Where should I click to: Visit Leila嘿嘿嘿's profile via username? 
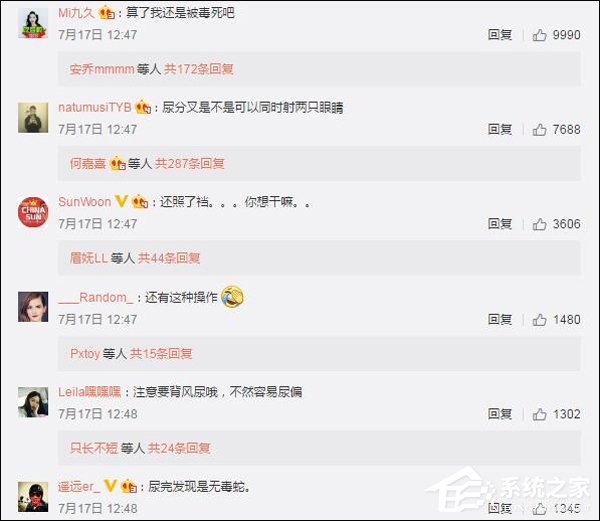(x=90, y=392)
